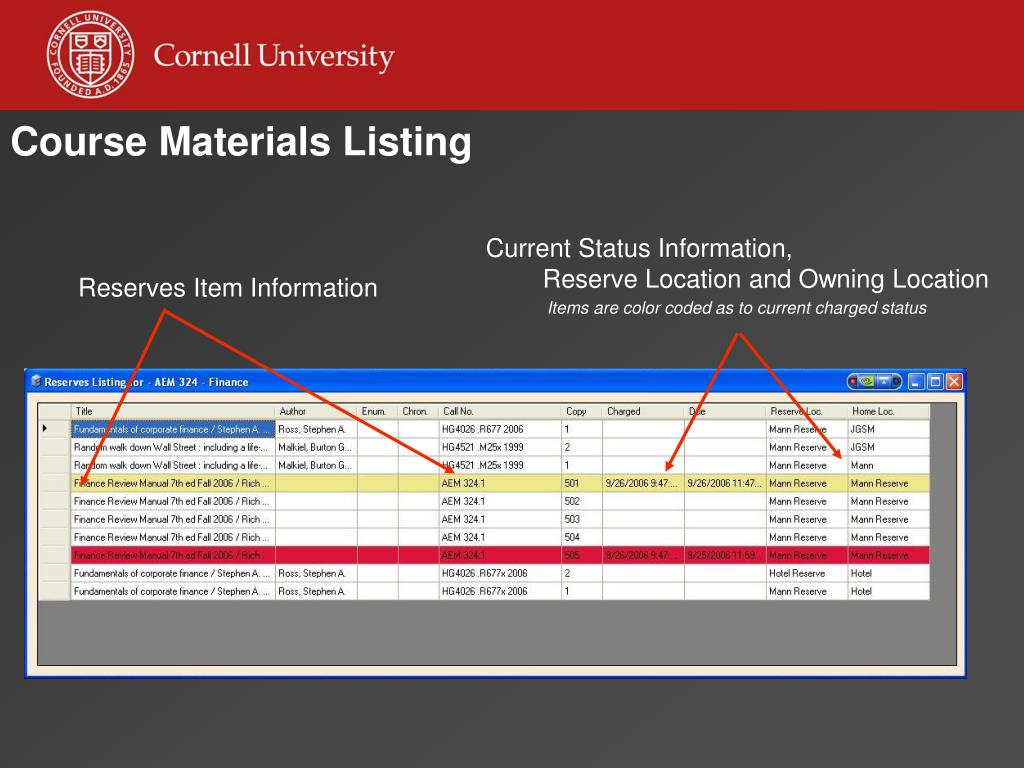The height and width of the screenshot is (768, 1024).
Task: Click the dark round button left of the minimize button
Action: pyautogui.click(x=896, y=381)
